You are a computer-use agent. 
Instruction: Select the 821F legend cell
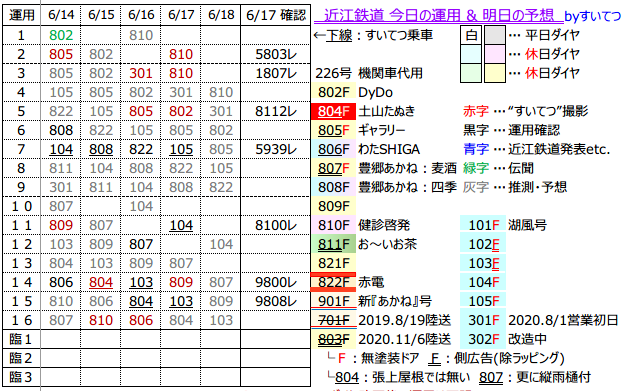pyautogui.click(x=333, y=263)
